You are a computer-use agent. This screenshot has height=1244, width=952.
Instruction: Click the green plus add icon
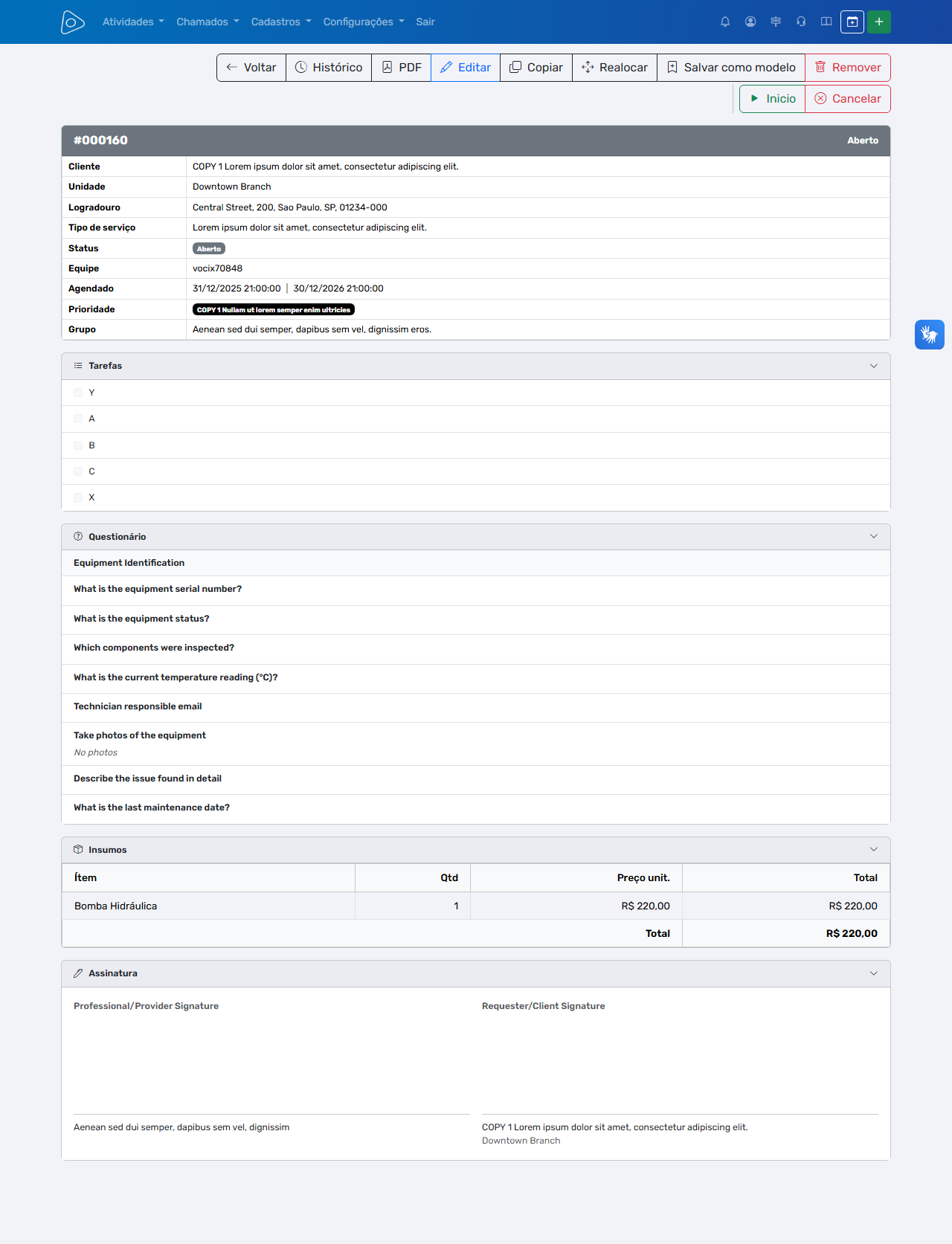pyautogui.click(x=879, y=22)
